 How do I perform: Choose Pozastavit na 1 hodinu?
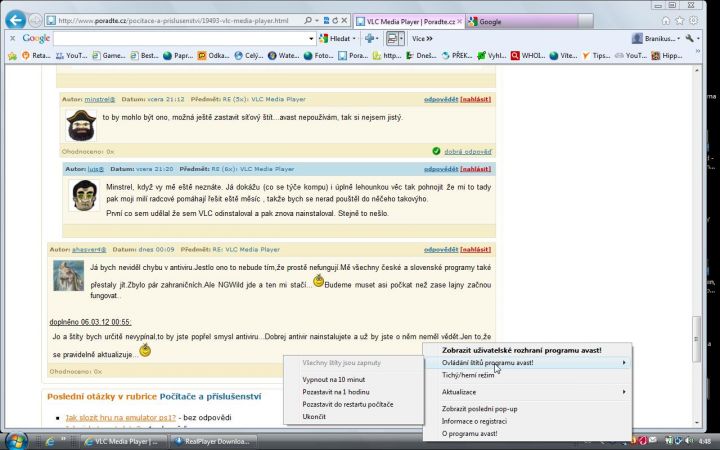(x=336, y=392)
